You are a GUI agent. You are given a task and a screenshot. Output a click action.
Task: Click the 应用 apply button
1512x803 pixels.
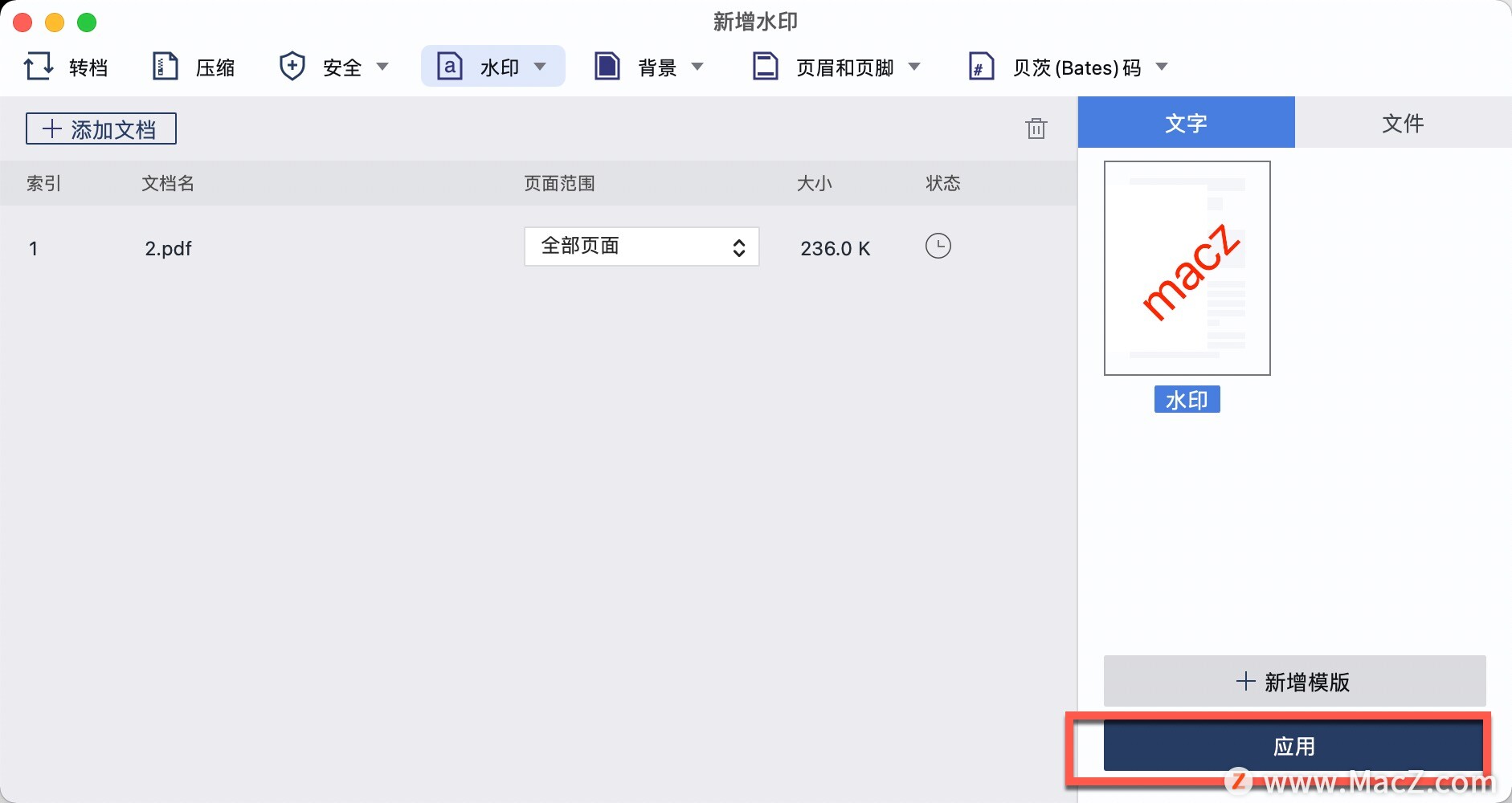click(x=1293, y=746)
